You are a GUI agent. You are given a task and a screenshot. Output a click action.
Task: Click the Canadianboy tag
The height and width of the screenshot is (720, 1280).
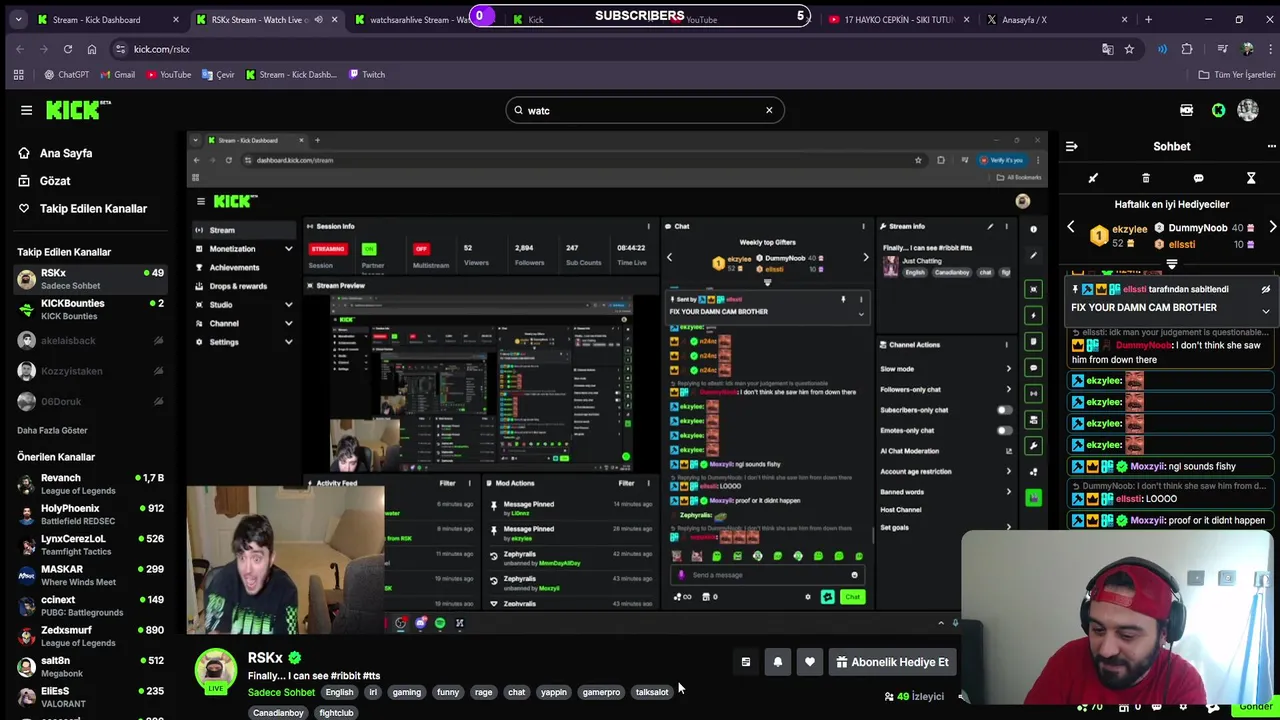click(278, 713)
